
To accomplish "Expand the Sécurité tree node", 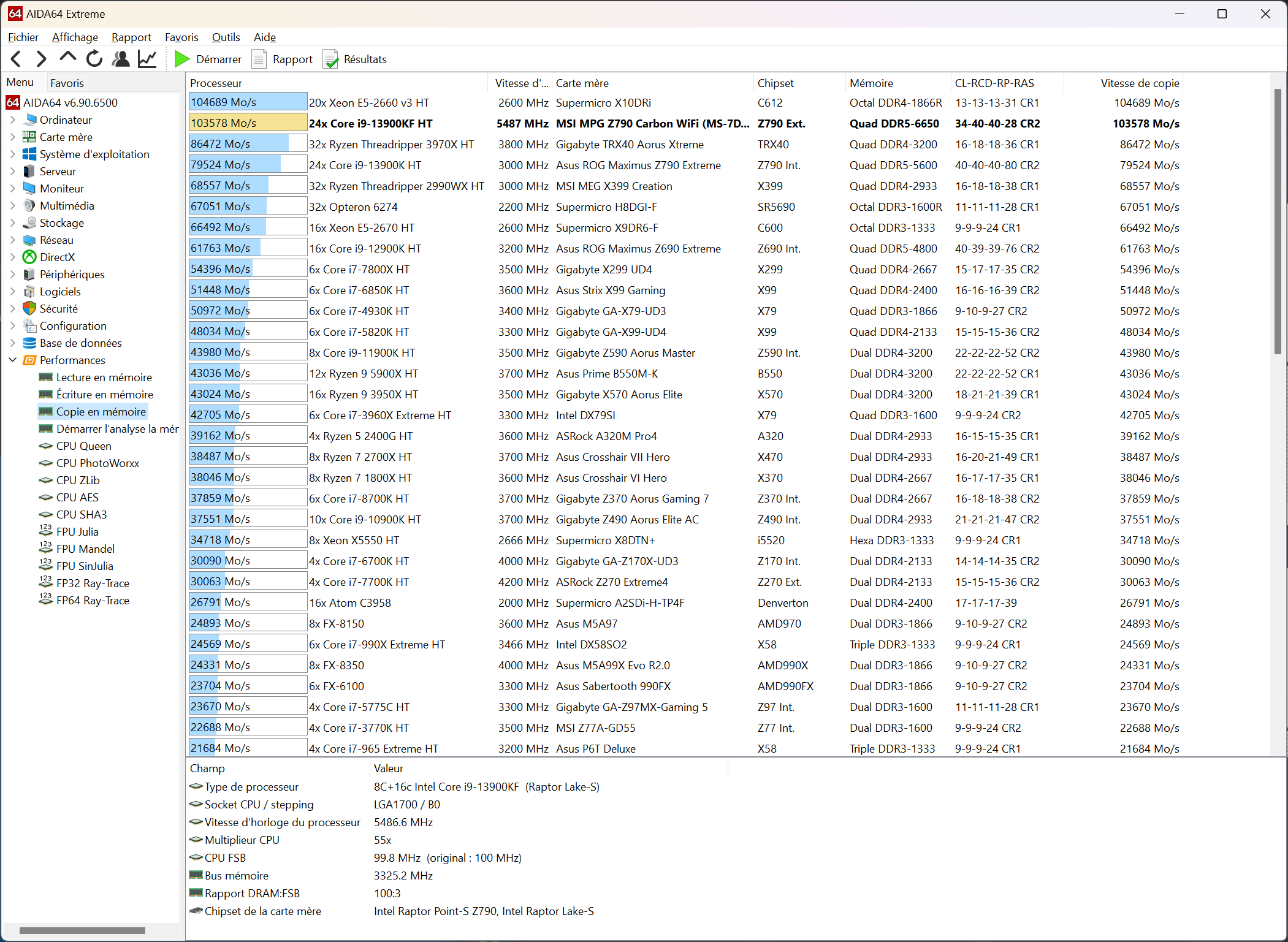I will tap(13, 309).
